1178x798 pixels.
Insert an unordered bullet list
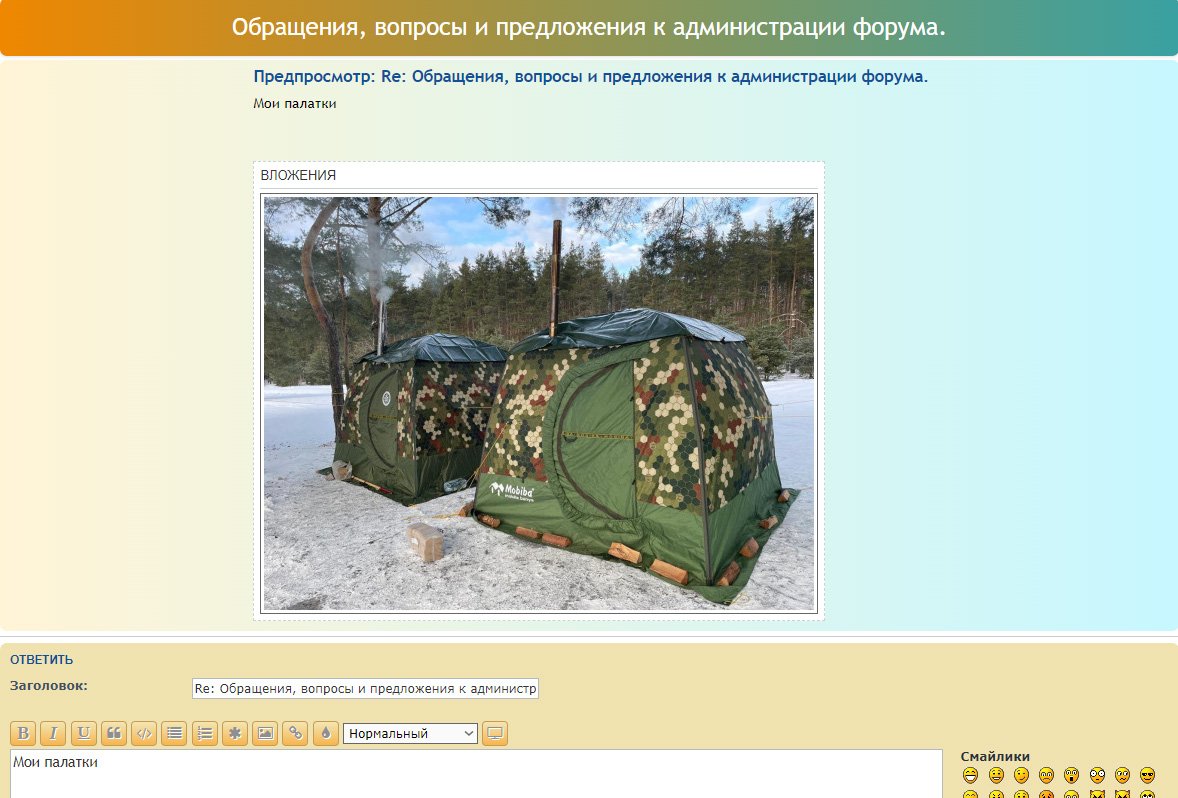[175, 733]
